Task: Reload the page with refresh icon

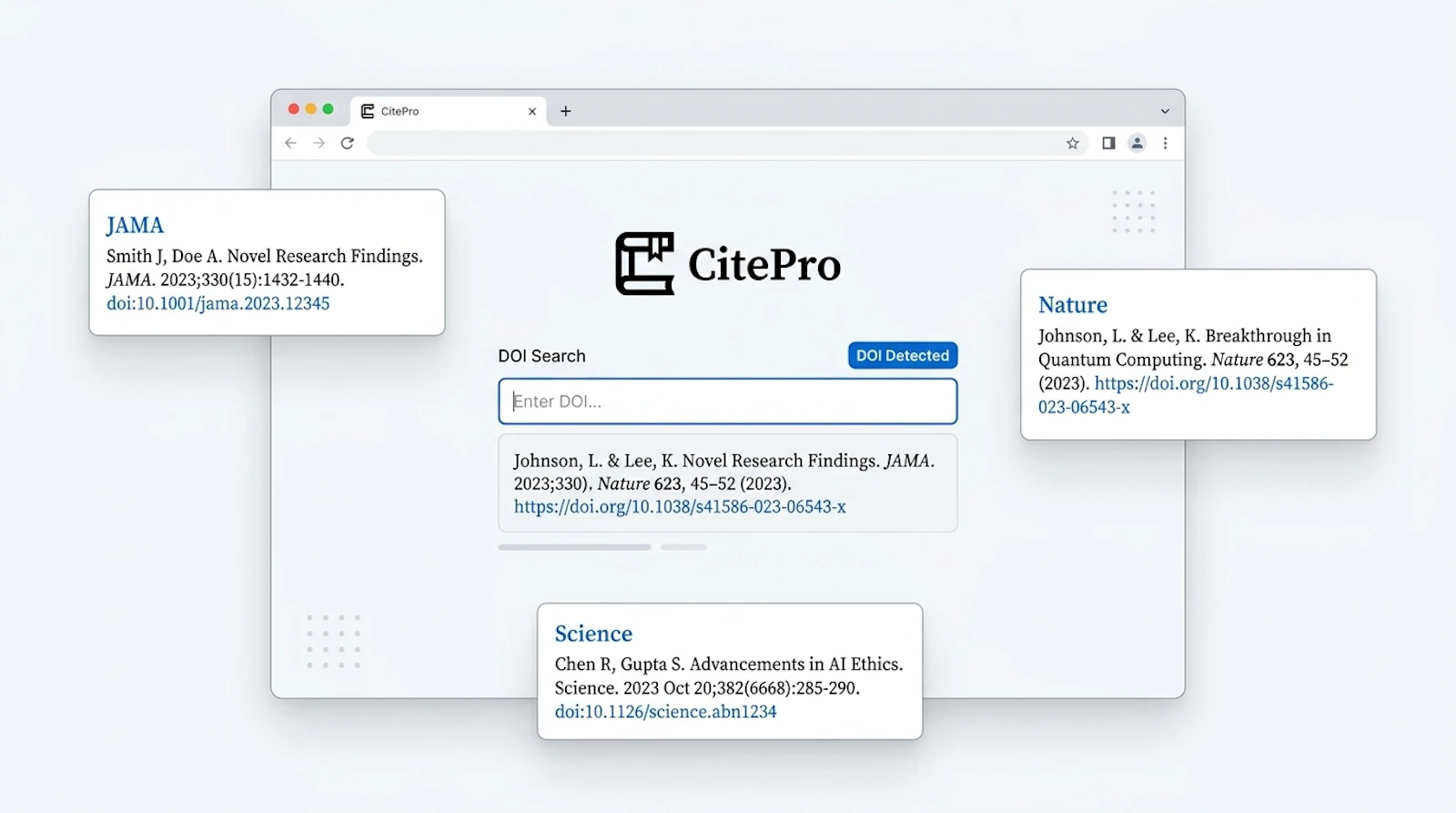Action: (348, 143)
